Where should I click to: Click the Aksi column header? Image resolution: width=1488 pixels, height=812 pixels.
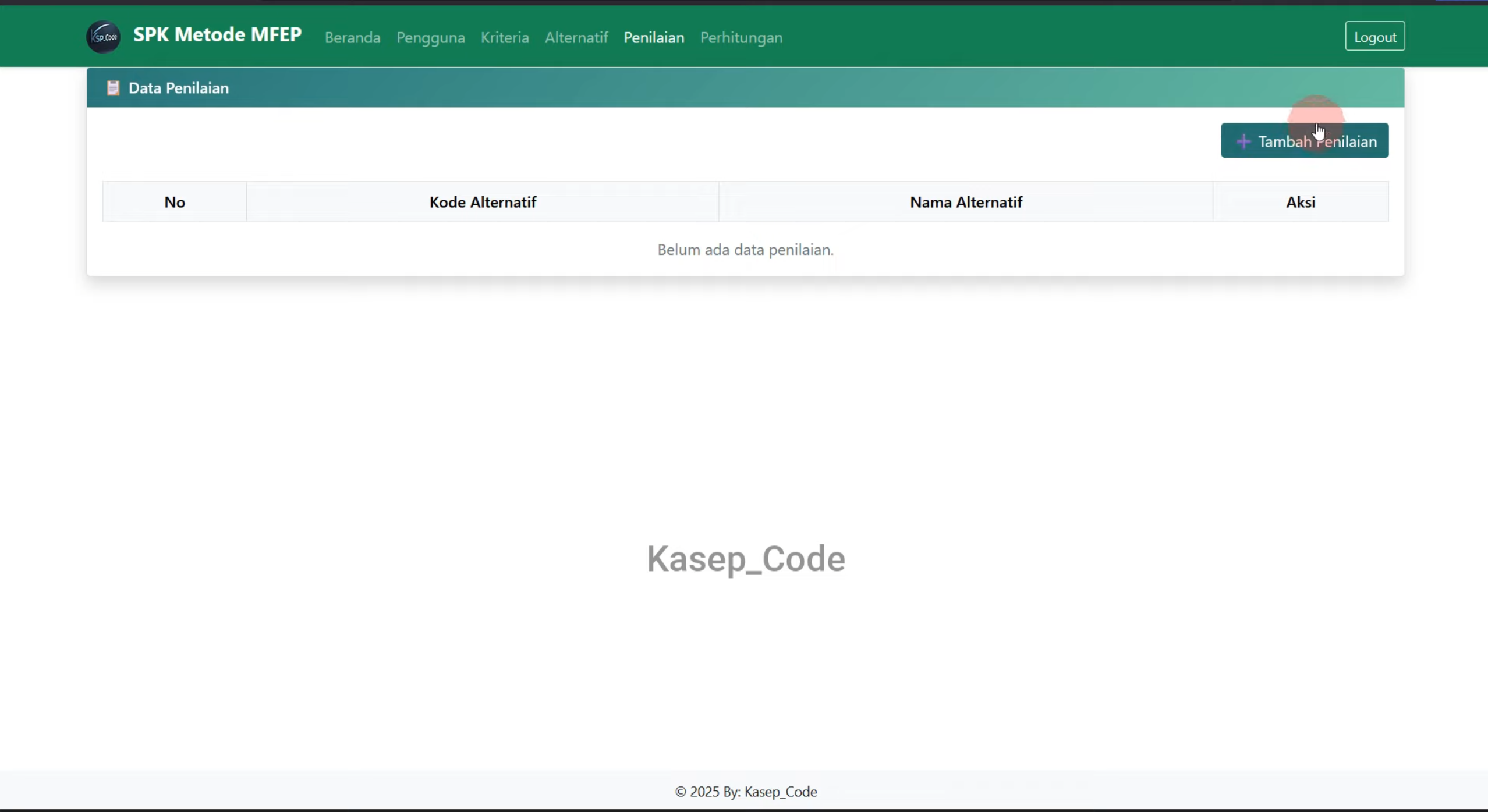pyautogui.click(x=1301, y=202)
